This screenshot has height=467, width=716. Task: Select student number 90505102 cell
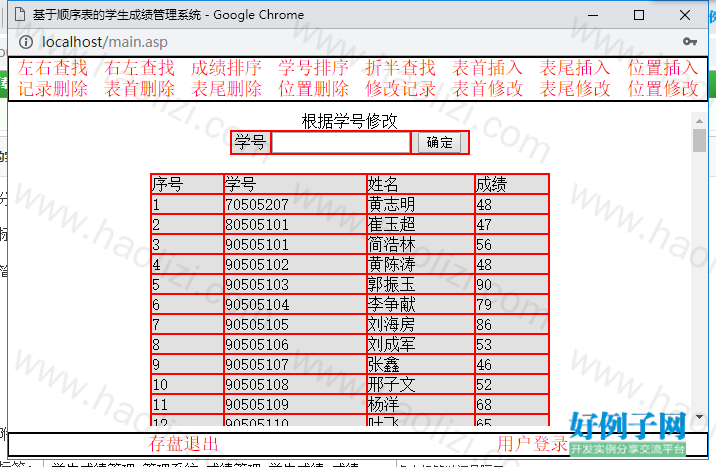295,265
